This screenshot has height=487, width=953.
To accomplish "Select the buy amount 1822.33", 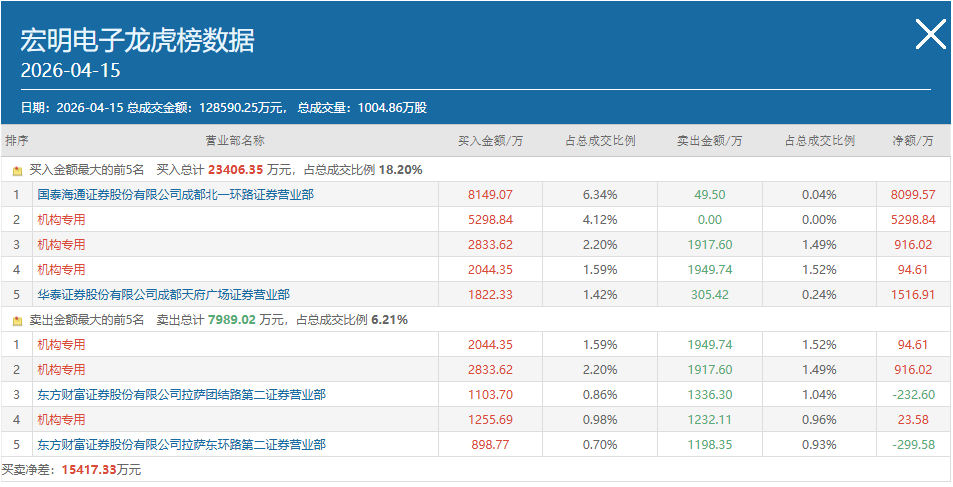I will [490, 295].
